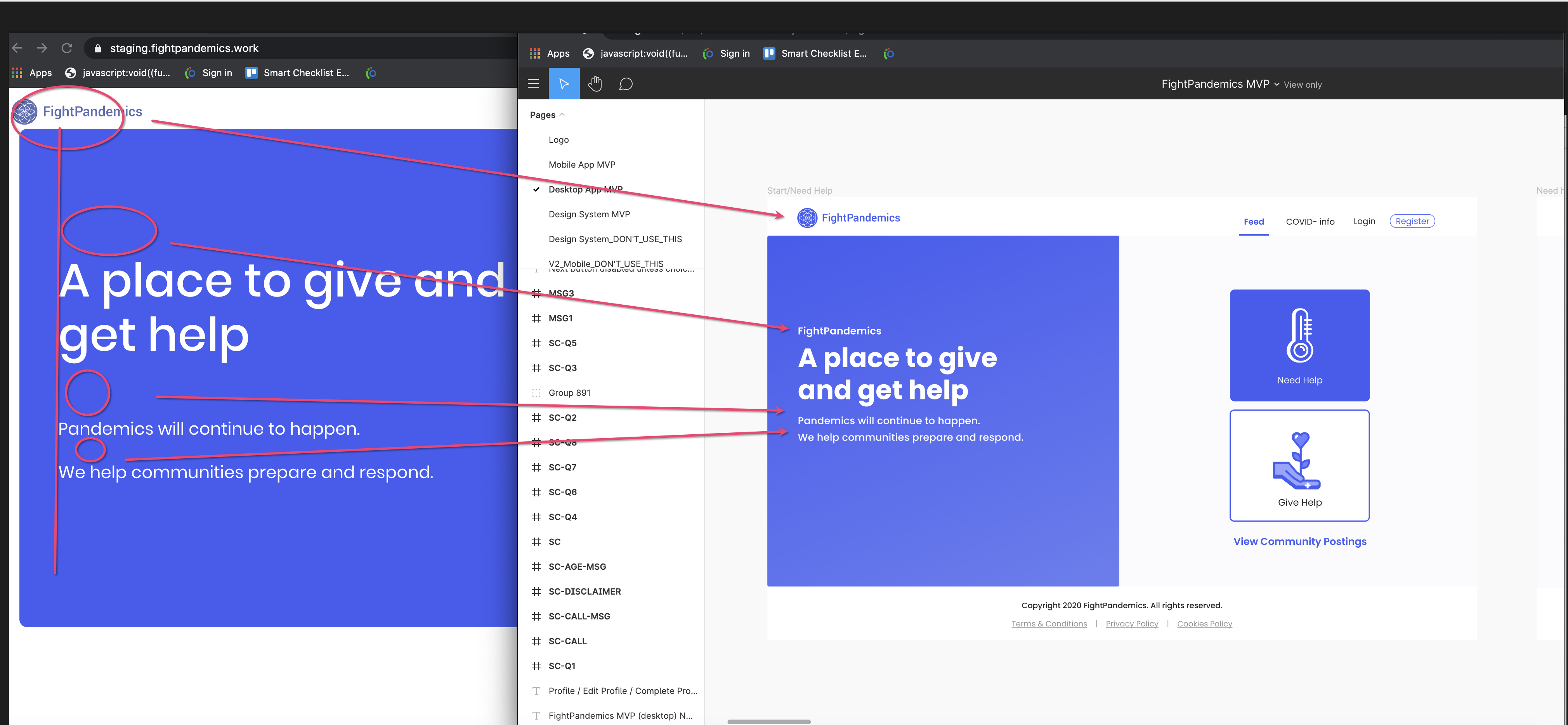Click the Login nav item in design
Image resolution: width=1568 pixels, height=725 pixels.
1364,221
